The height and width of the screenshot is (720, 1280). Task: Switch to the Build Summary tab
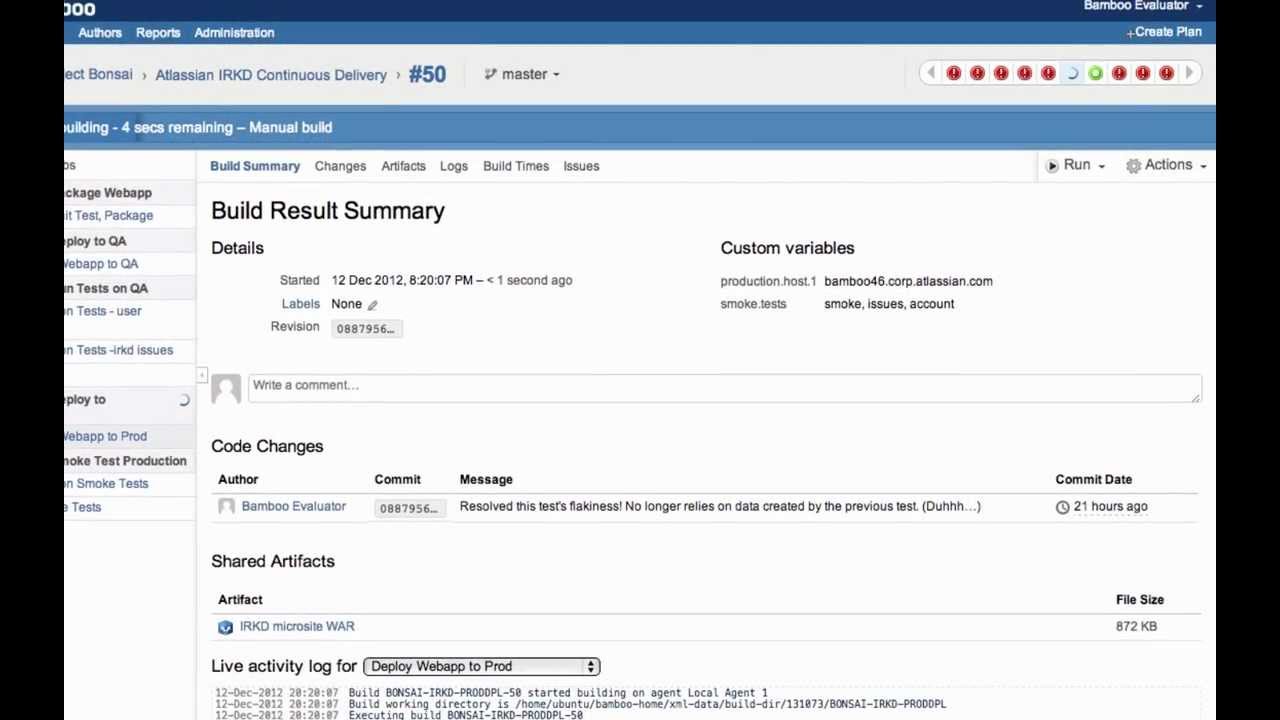tap(255, 166)
